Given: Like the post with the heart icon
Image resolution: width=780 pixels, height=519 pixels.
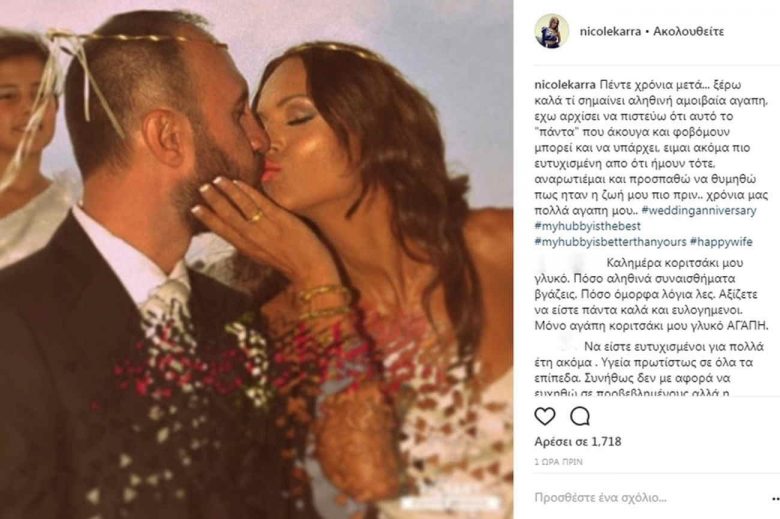Looking at the screenshot, I should point(545,416).
